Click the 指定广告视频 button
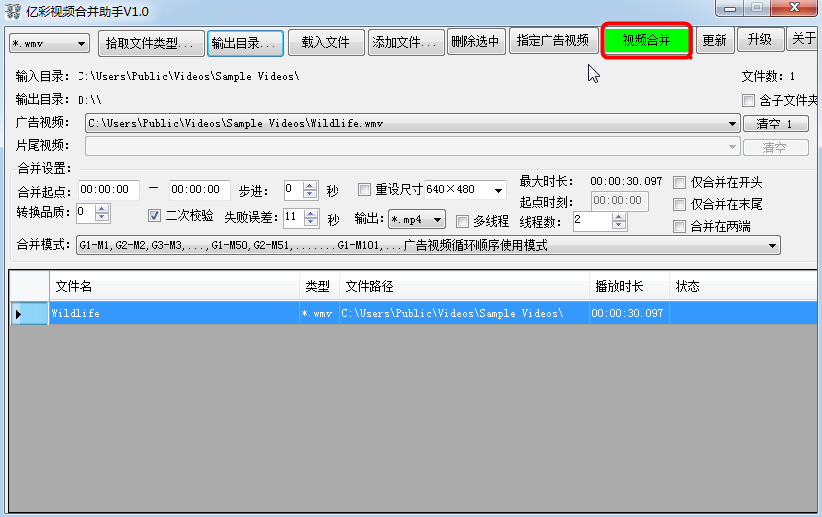This screenshot has height=517, width=822. pyautogui.click(x=553, y=41)
